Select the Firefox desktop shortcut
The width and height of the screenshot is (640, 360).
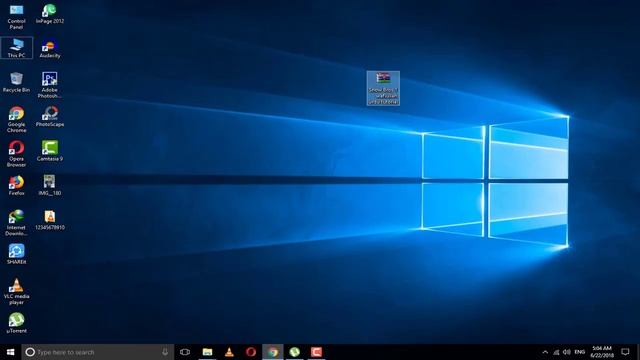click(16, 185)
